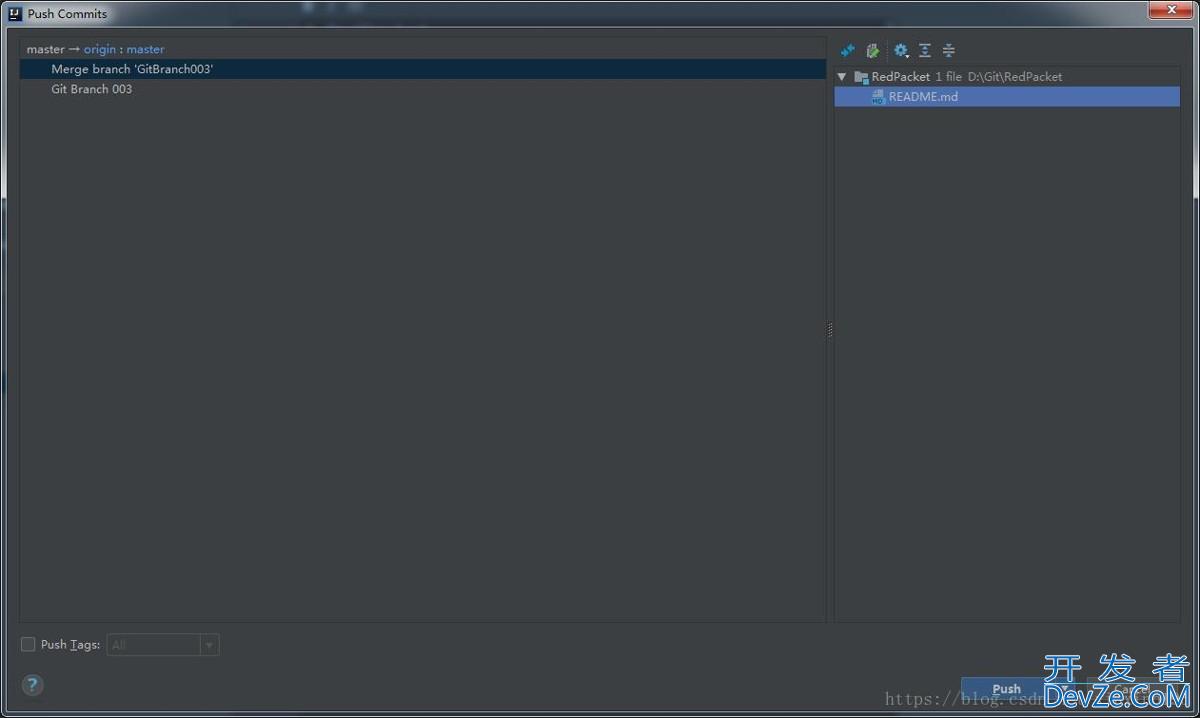Click the Collapse All icon
The image size is (1200, 718).
949,50
